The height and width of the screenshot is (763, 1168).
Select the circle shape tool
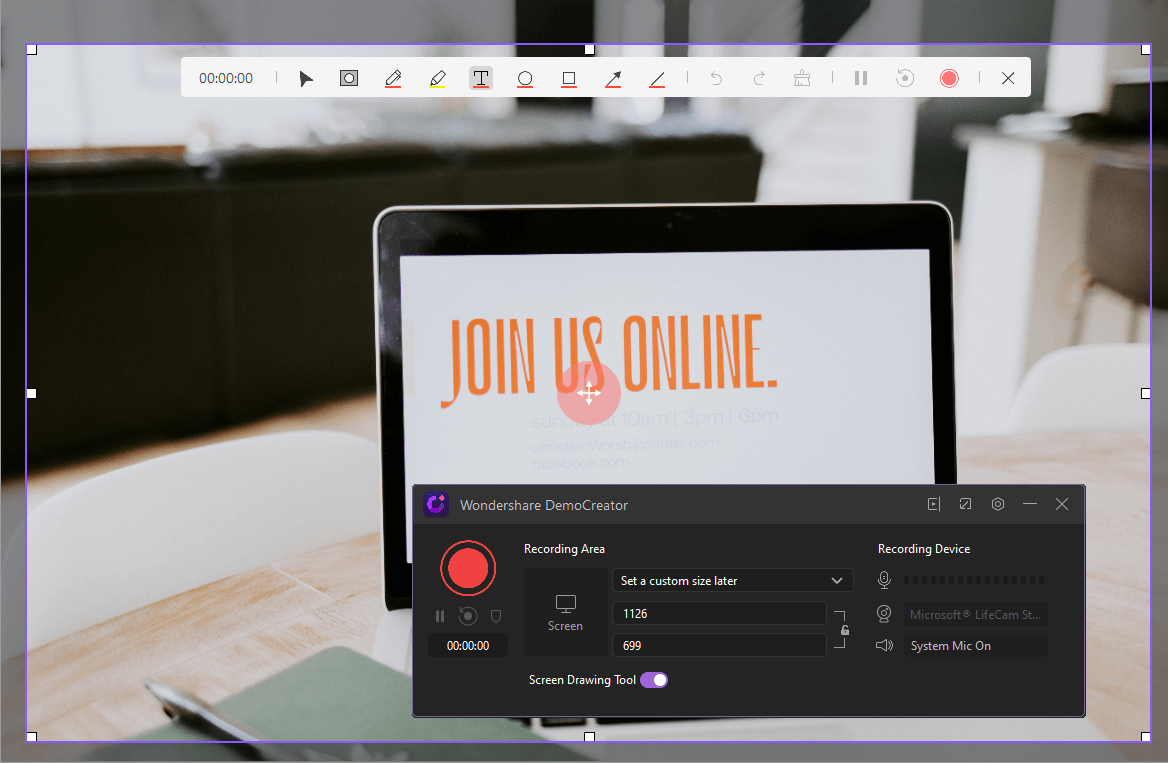point(525,78)
